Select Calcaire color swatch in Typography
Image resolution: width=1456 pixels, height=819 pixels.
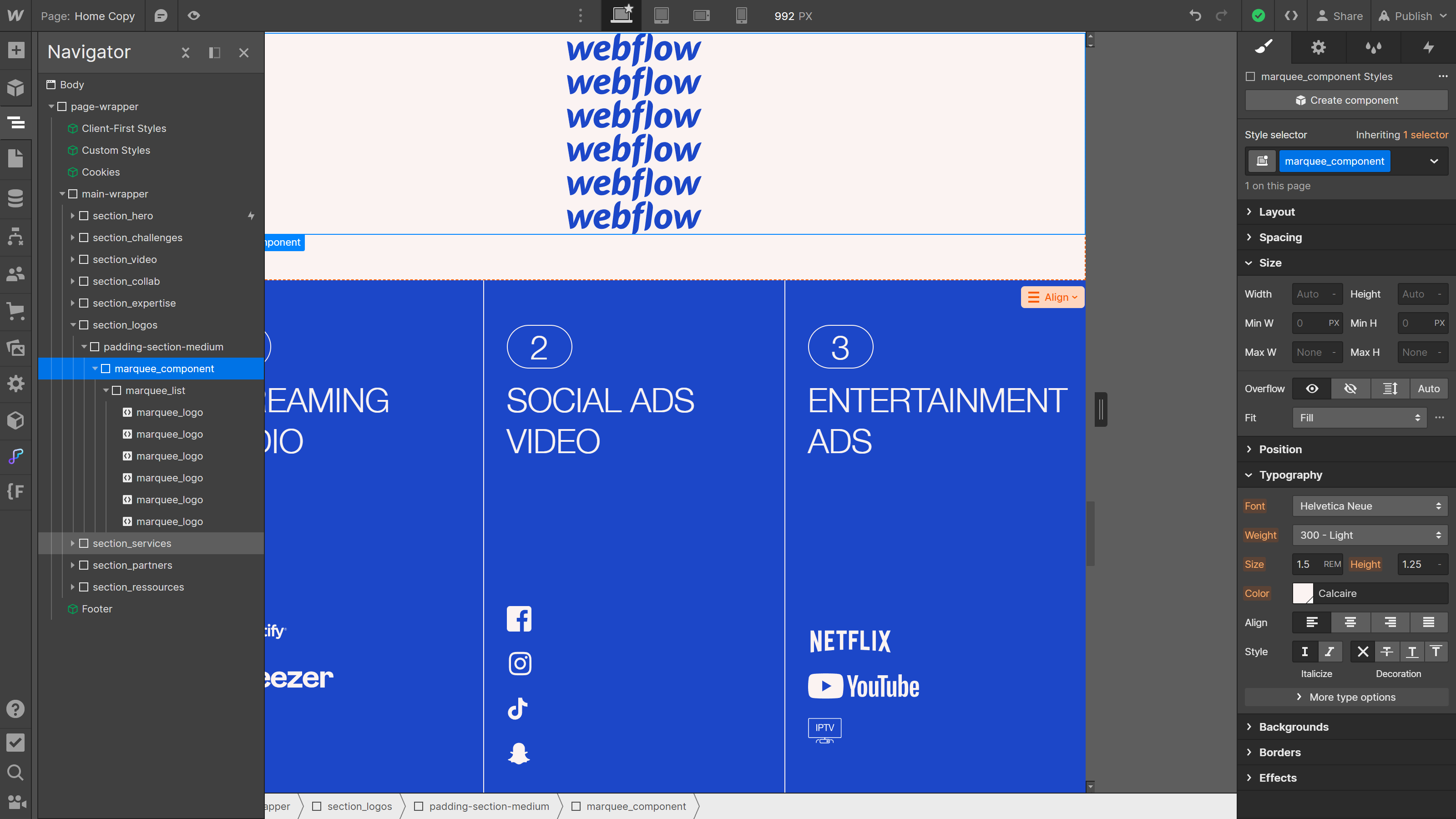point(1303,593)
